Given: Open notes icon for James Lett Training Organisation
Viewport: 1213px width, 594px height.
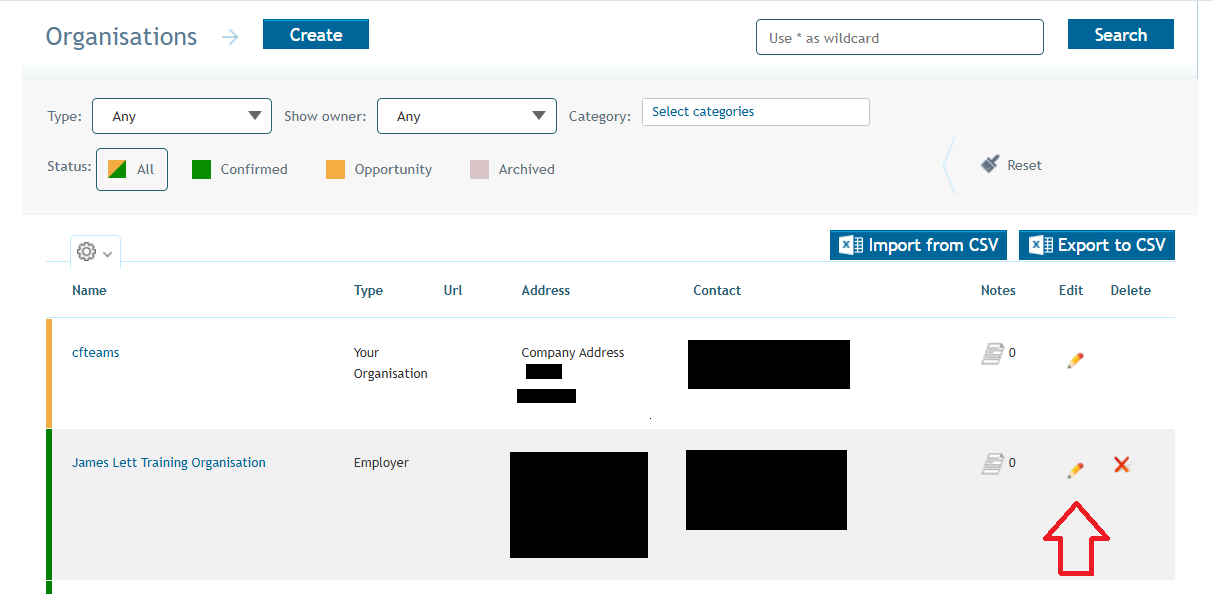Looking at the screenshot, I should click(x=992, y=463).
